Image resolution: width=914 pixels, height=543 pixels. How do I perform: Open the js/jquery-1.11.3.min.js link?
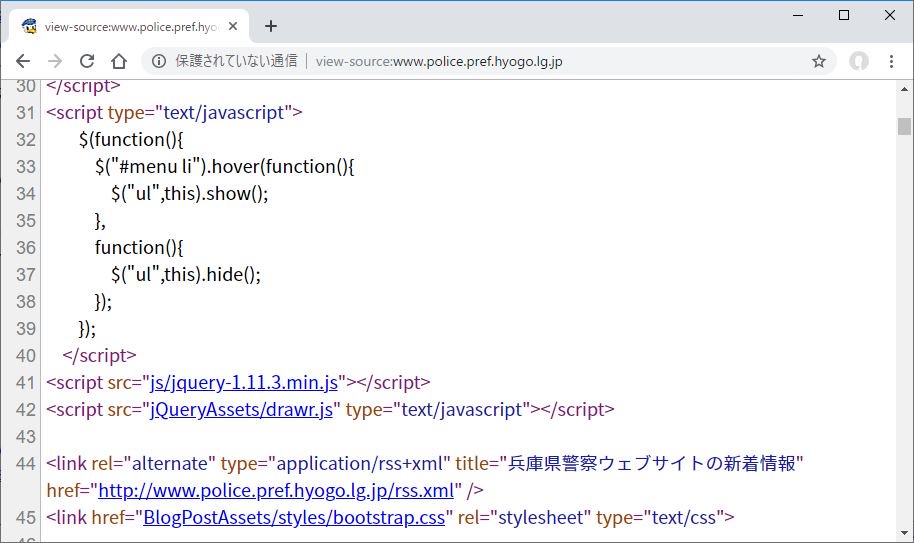click(x=244, y=383)
